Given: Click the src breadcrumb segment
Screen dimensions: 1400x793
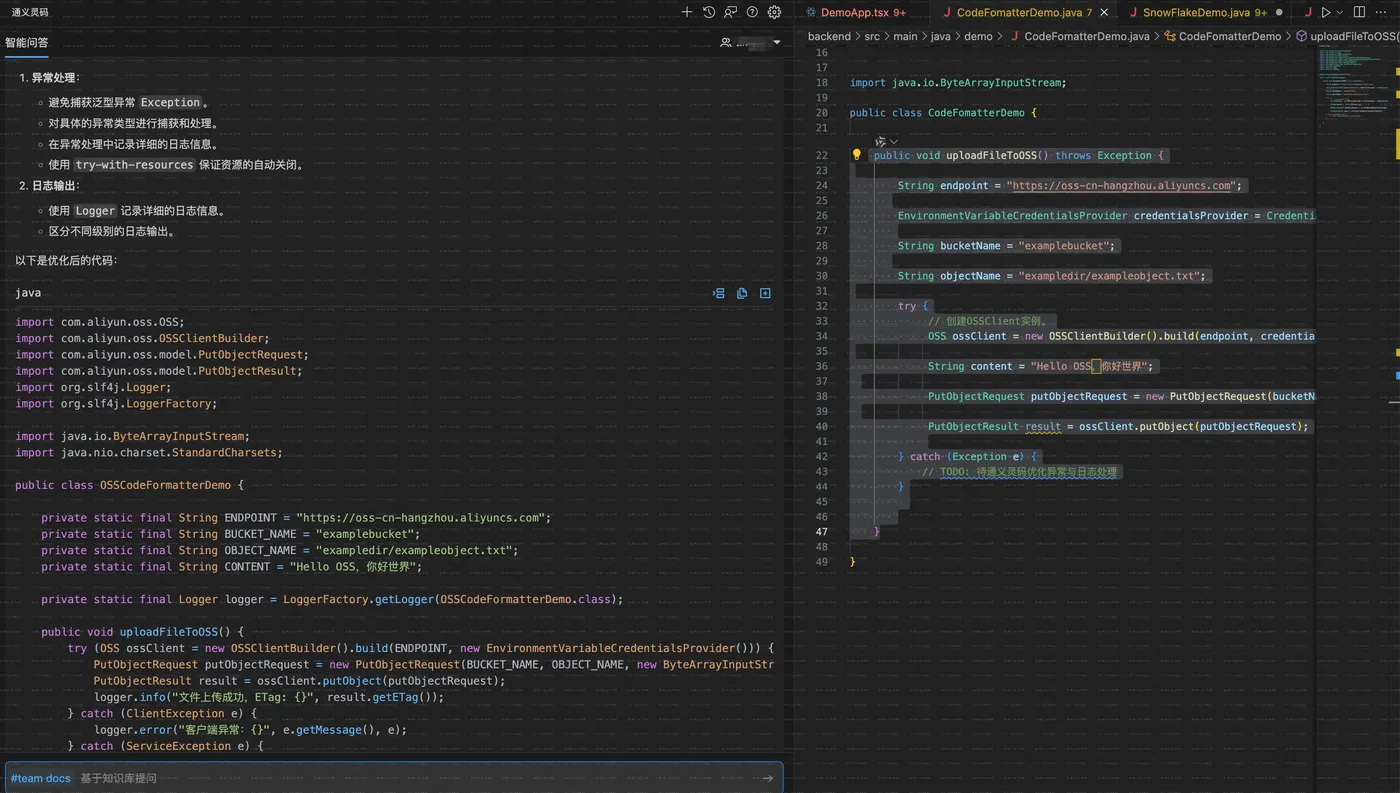Looking at the screenshot, I should point(872,36).
